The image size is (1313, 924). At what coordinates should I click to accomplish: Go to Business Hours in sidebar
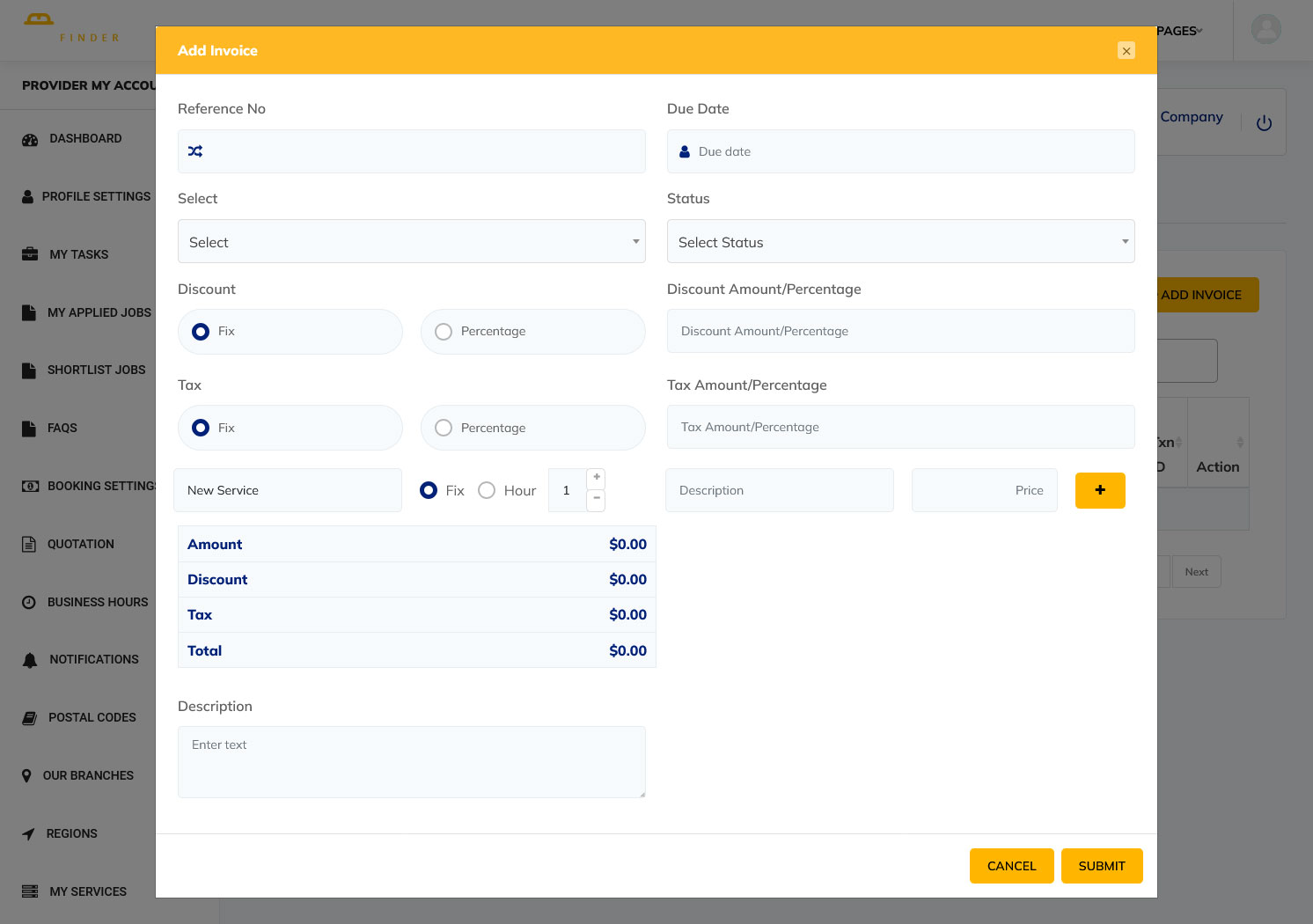[x=97, y=602]
